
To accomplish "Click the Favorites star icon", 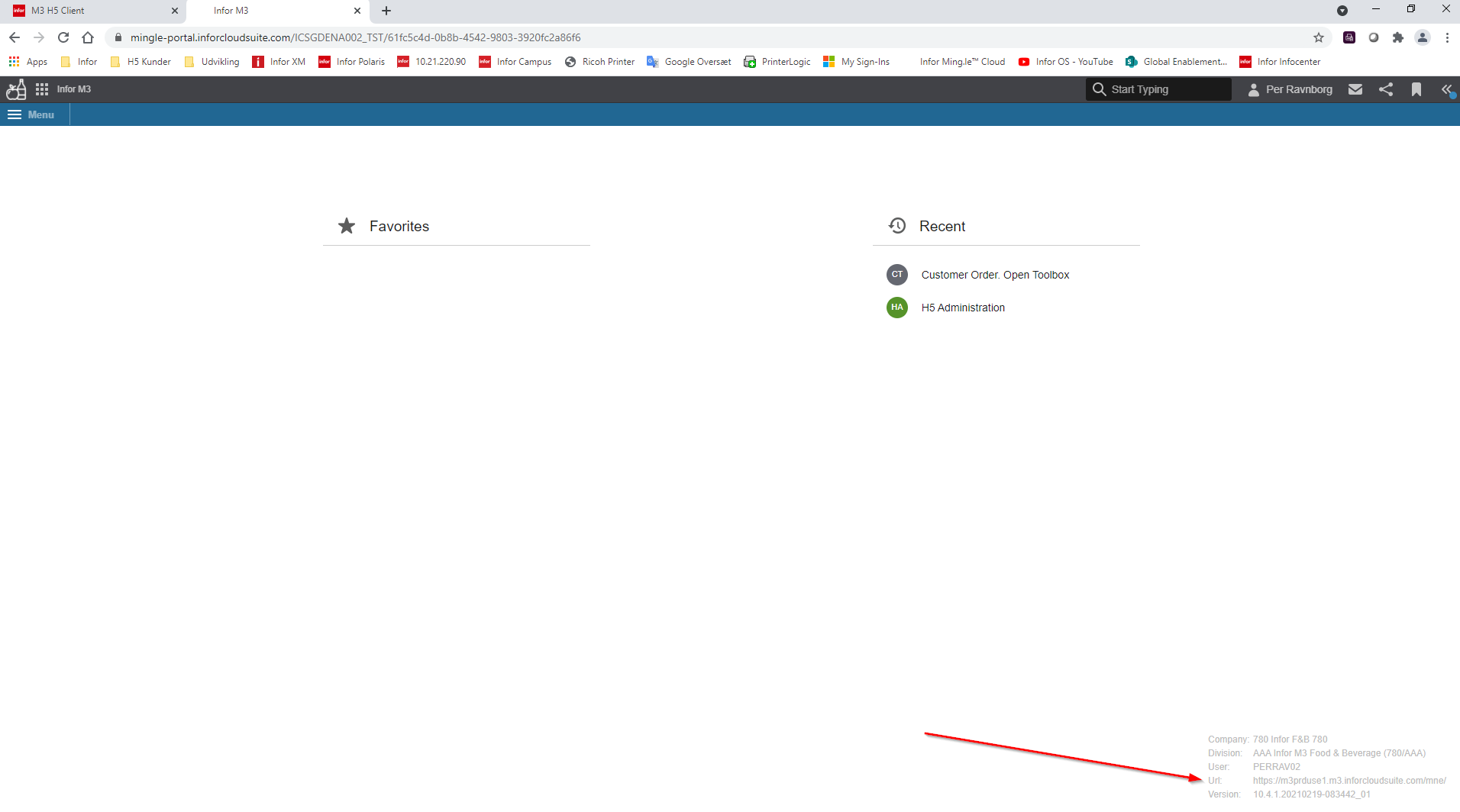I will [347, 226].
